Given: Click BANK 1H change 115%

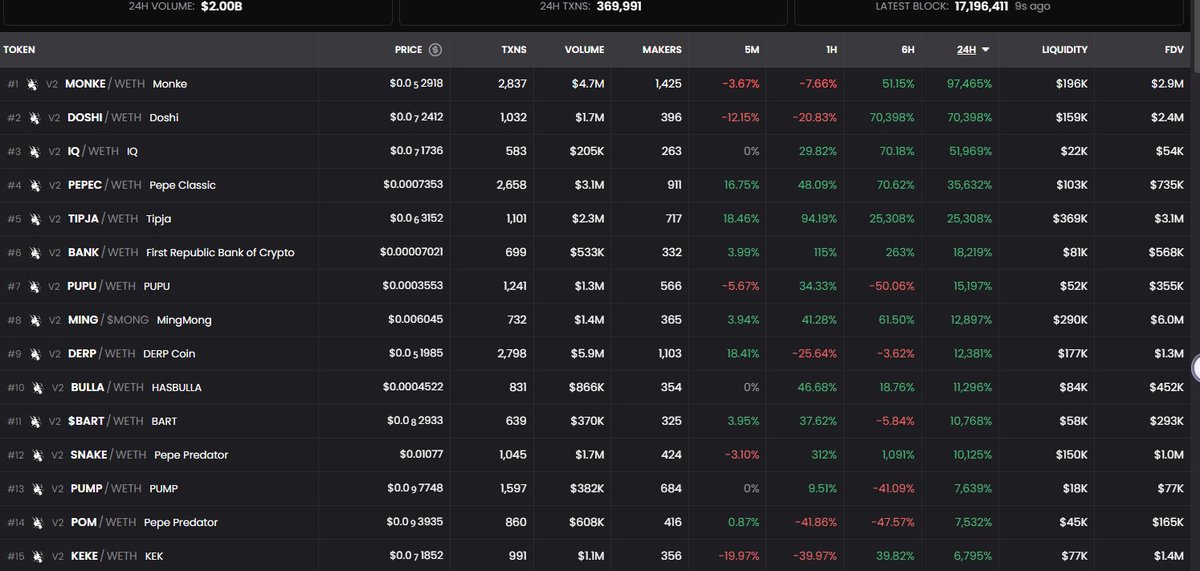Looking at the screenshot, I should (825, 253).
